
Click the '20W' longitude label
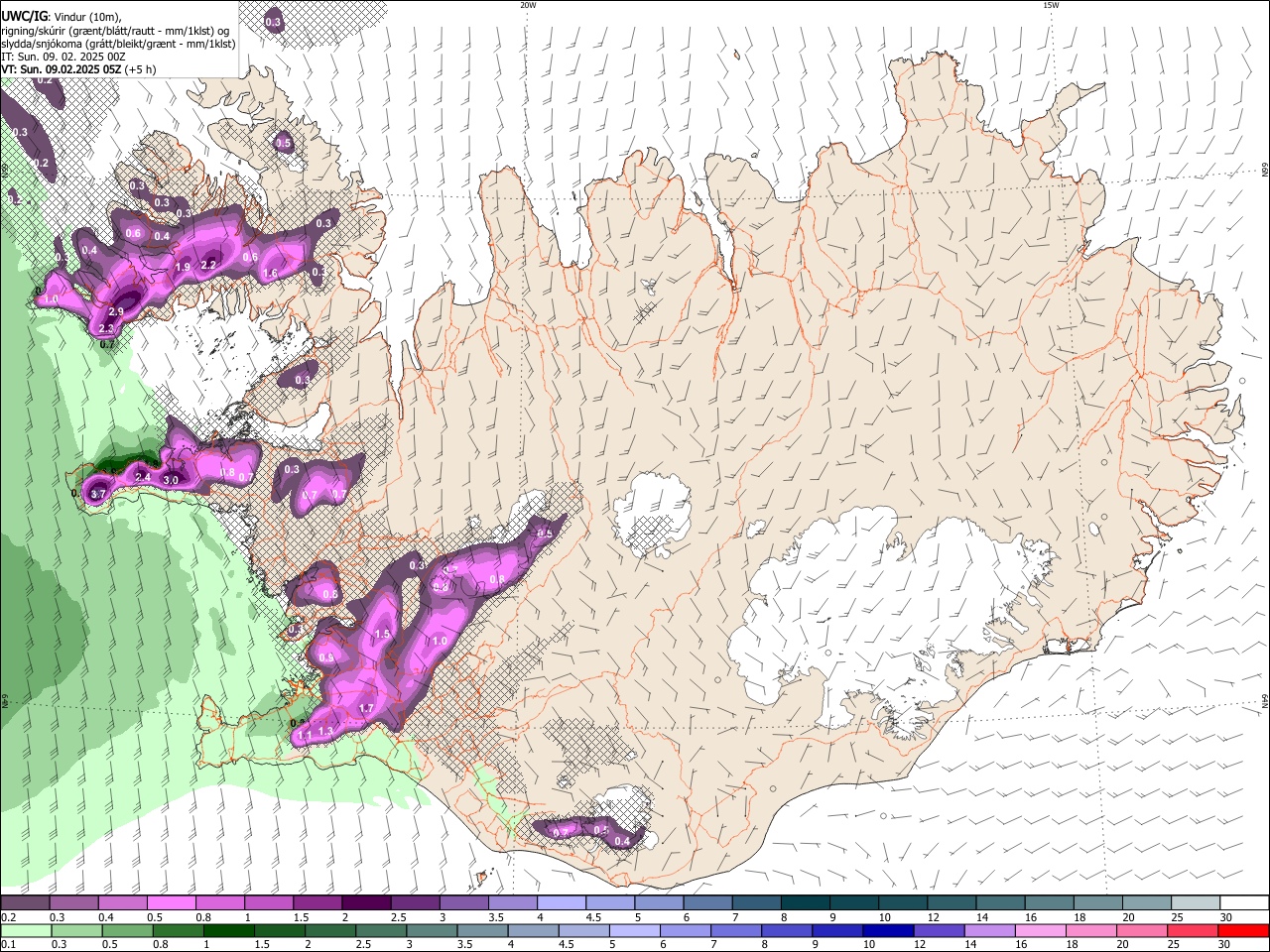528,5
